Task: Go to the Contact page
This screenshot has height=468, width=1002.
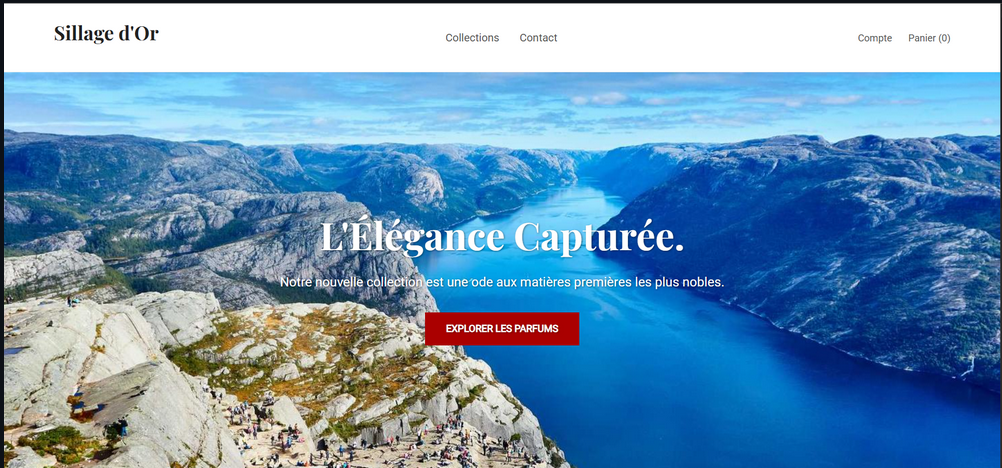Action: [x=538, y=38]
